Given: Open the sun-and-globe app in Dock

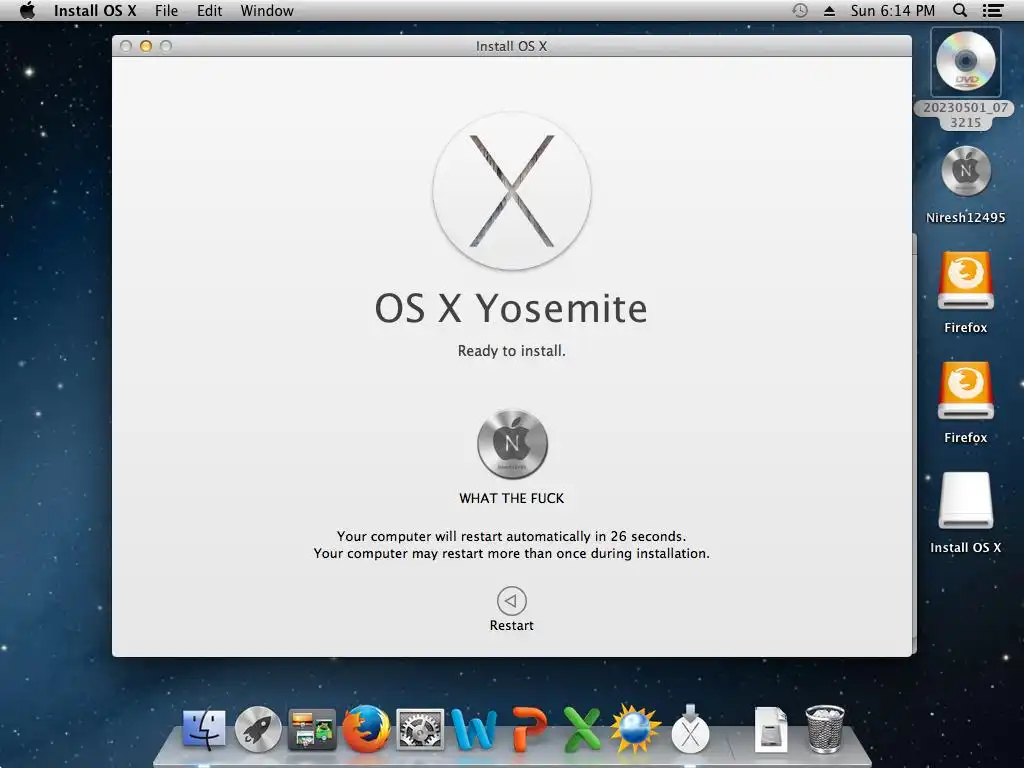Looking at the screenshot, I should coord(636,729).
